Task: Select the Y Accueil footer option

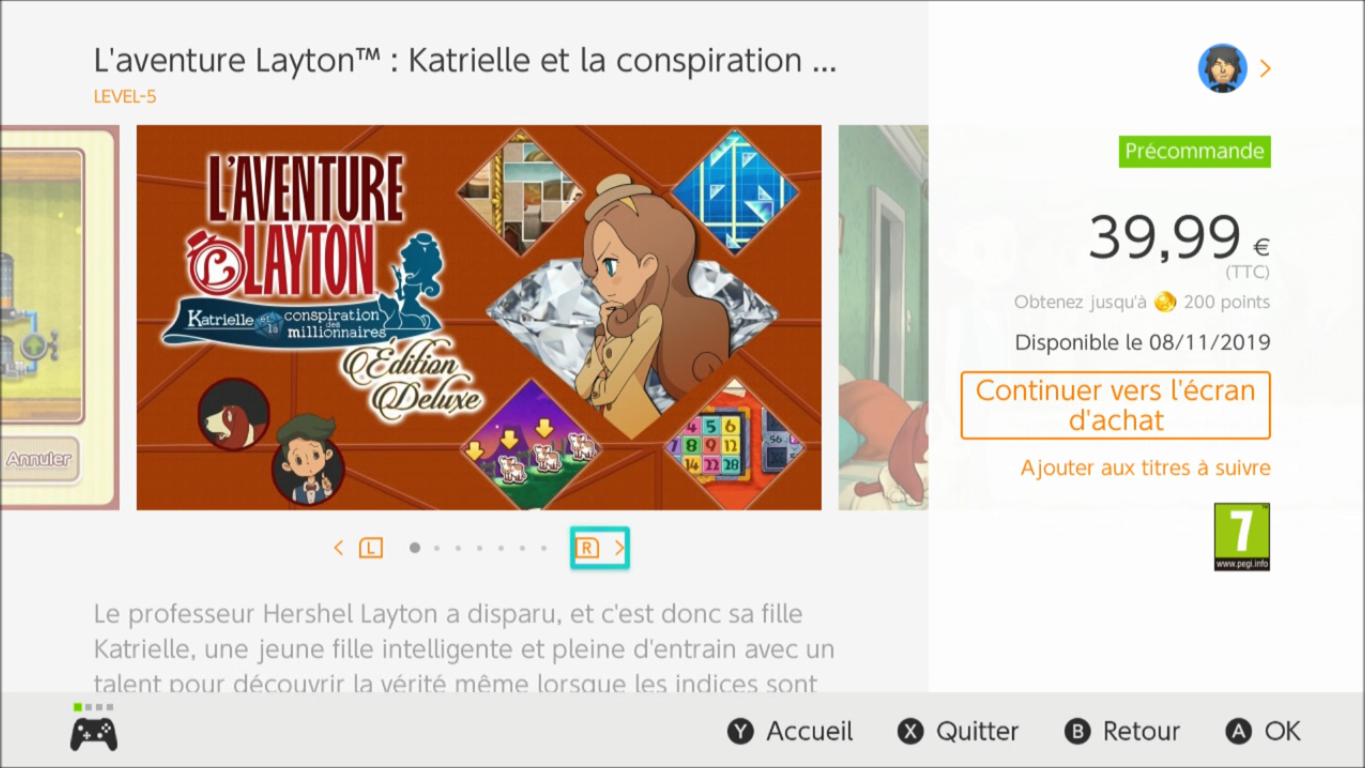Action: pos(790,732)
